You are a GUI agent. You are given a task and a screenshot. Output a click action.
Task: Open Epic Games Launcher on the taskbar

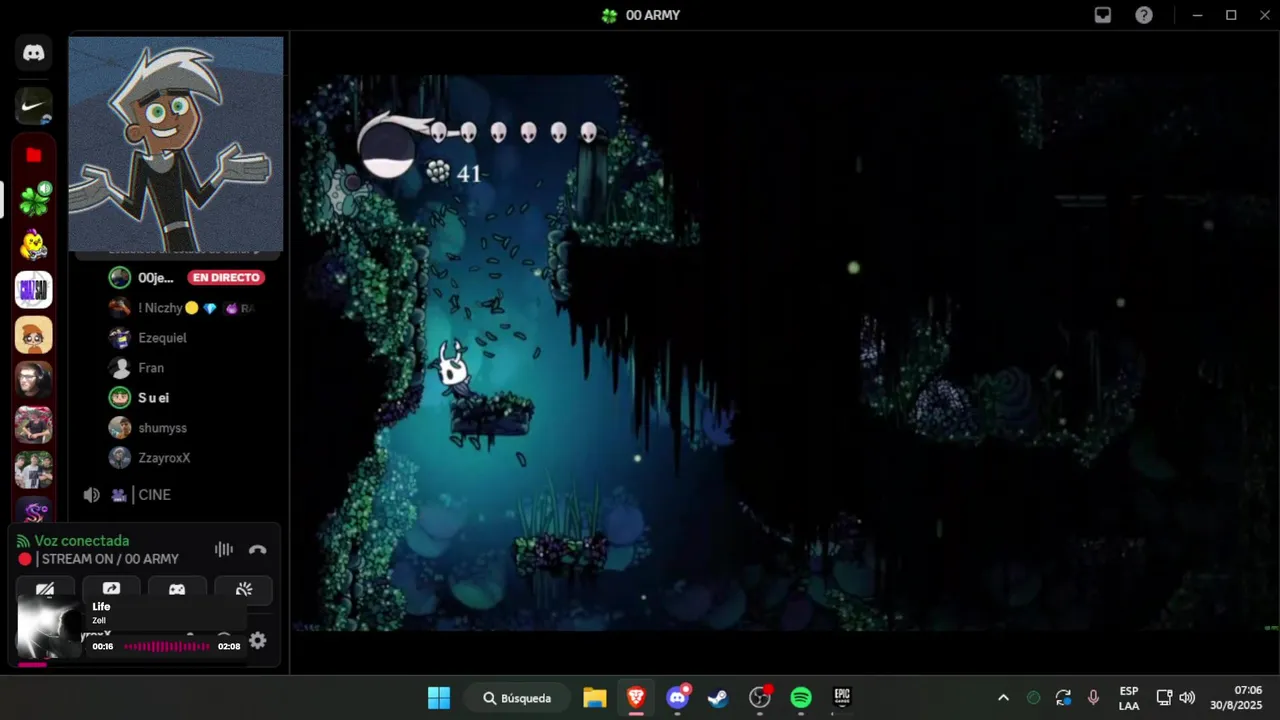(842, 698)
